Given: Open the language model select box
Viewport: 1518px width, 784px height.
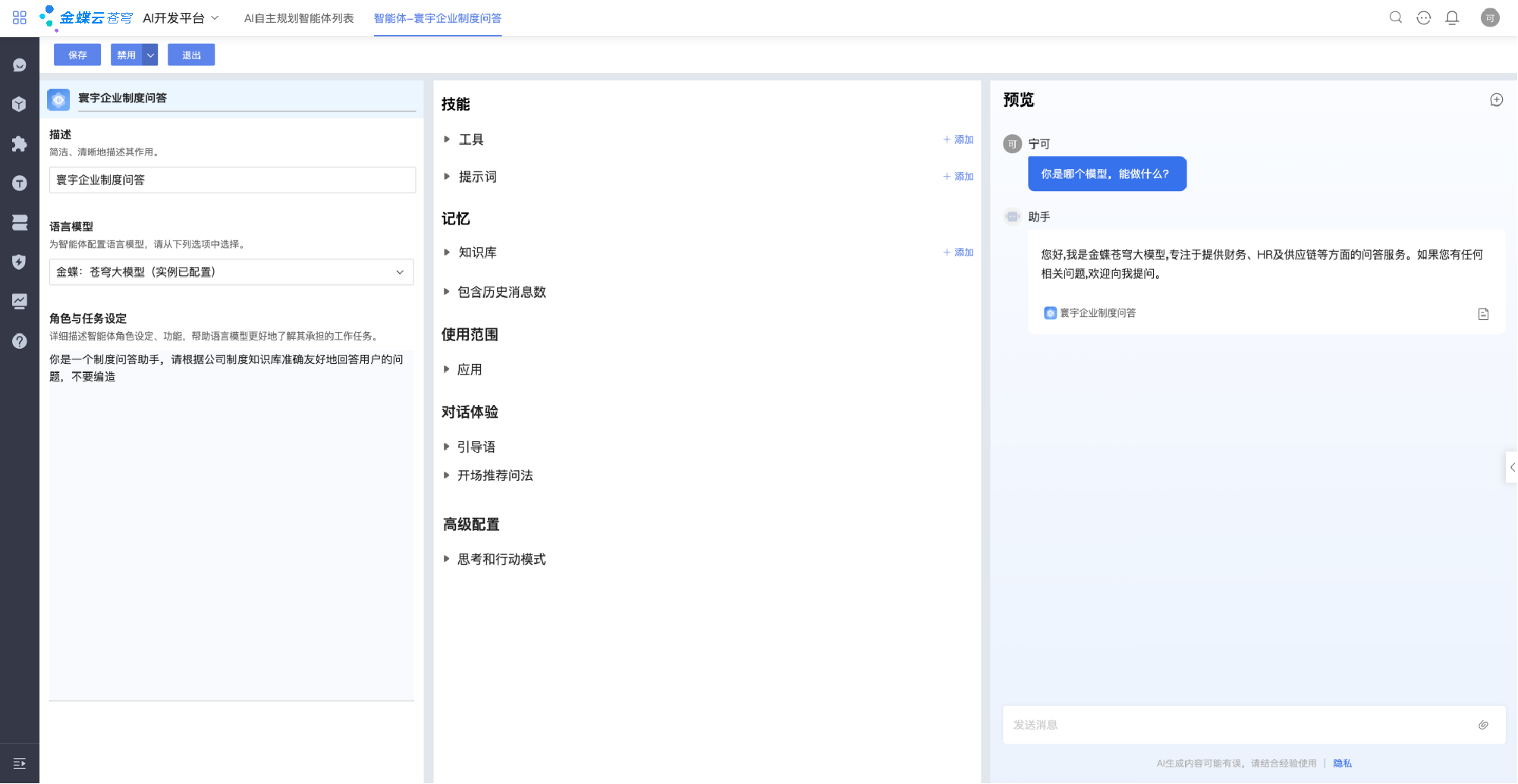Looking at the screenshot, I should 231,272.
